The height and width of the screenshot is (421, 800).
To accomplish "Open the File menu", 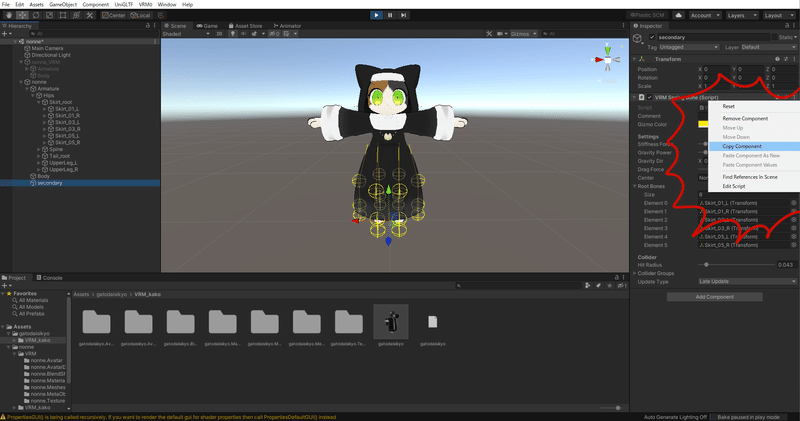I will coord(6,4).
